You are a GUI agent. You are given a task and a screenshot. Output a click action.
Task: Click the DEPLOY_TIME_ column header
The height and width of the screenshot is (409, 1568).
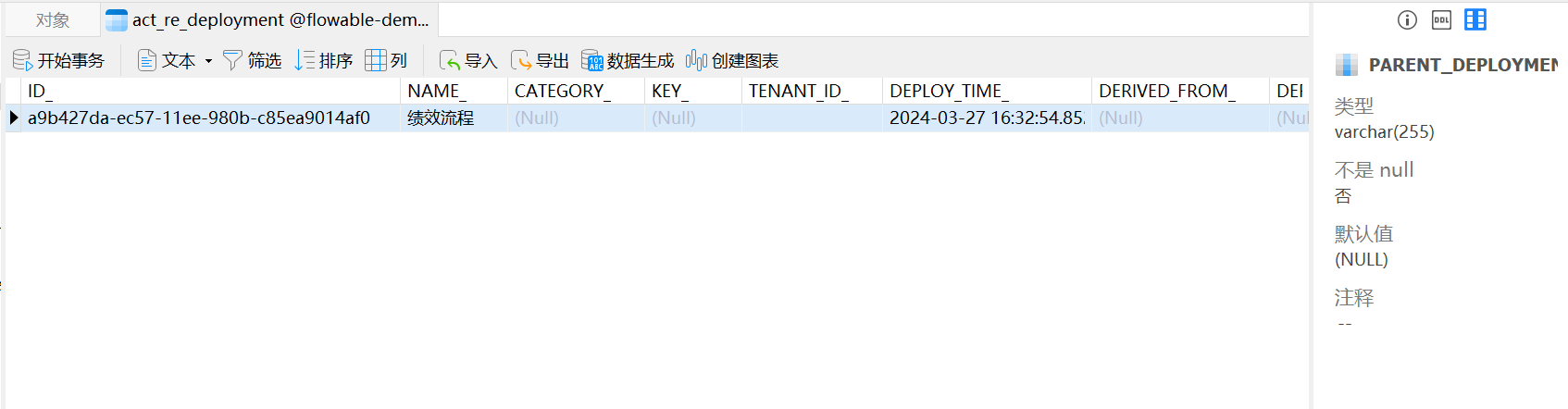(949, 91)
